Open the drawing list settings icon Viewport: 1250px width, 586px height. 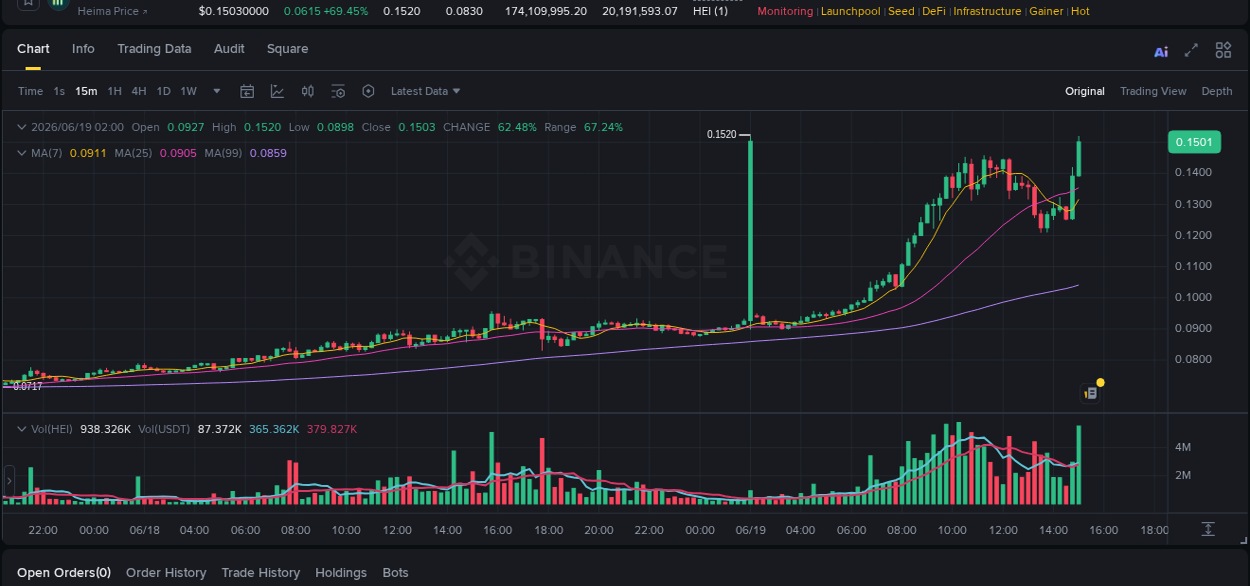click(x=338, y=91)
